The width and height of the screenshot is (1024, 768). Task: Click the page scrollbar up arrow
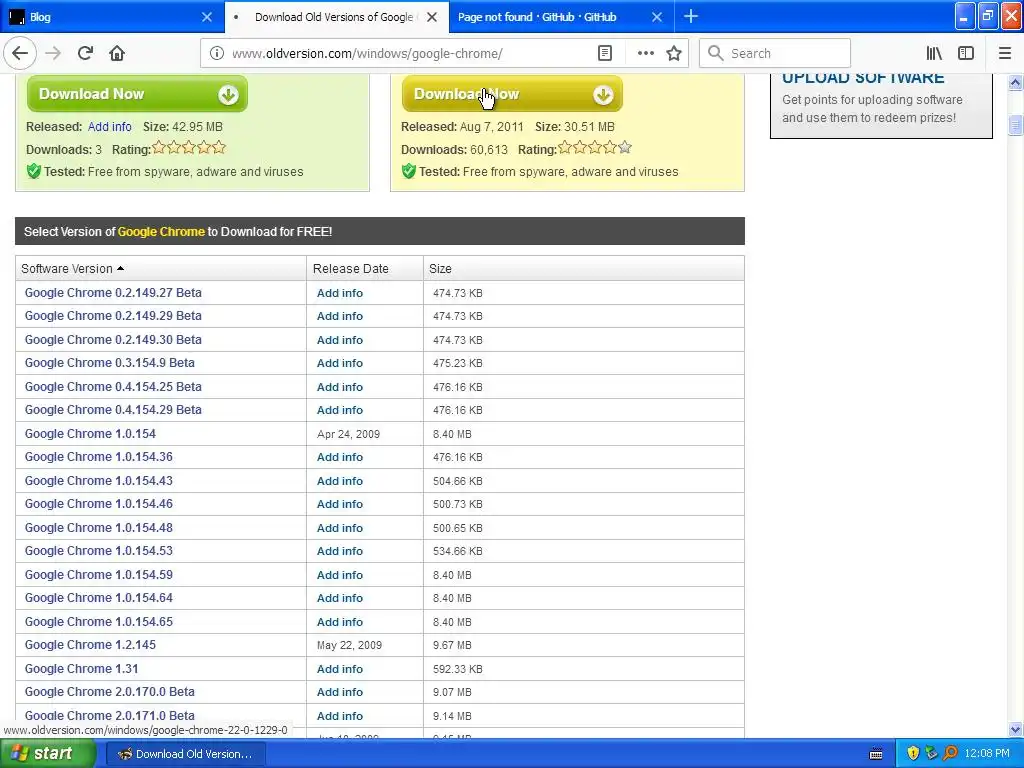pos(1016,83)
